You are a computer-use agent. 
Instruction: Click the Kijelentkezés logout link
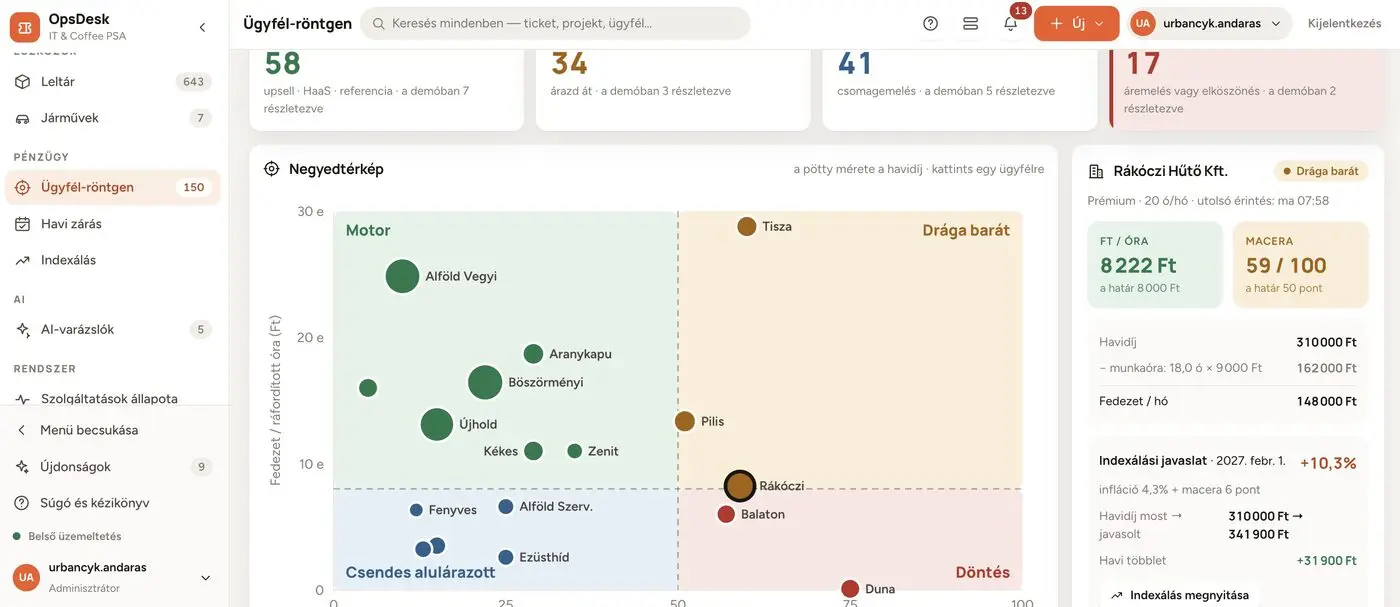click(x=1344, y=23)
